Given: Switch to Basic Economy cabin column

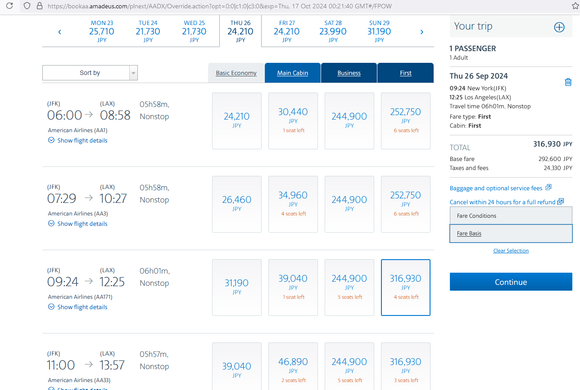Looking at the screenshot, I should coord(236,73).
